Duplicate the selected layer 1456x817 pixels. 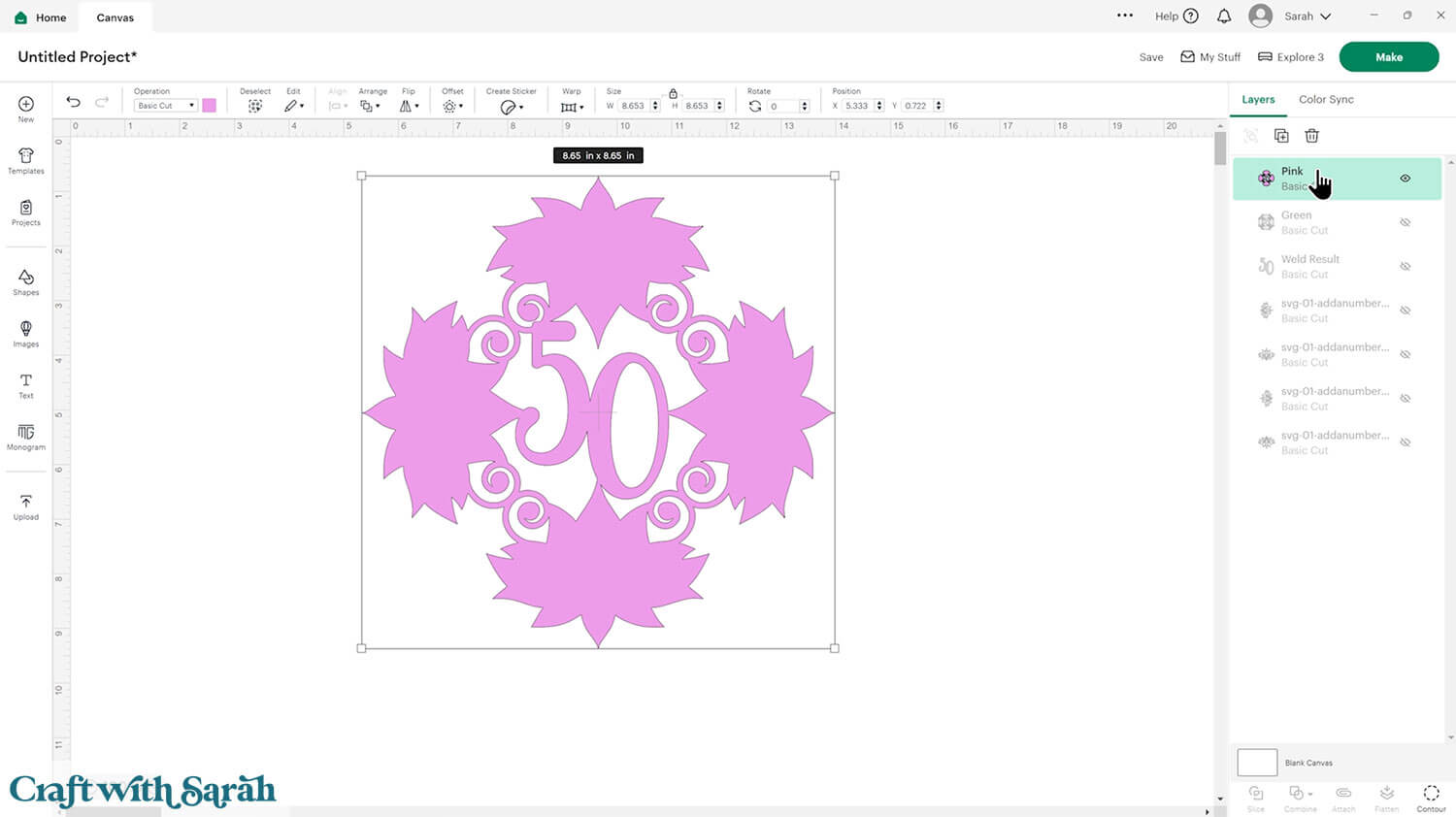pos(1281,136)
